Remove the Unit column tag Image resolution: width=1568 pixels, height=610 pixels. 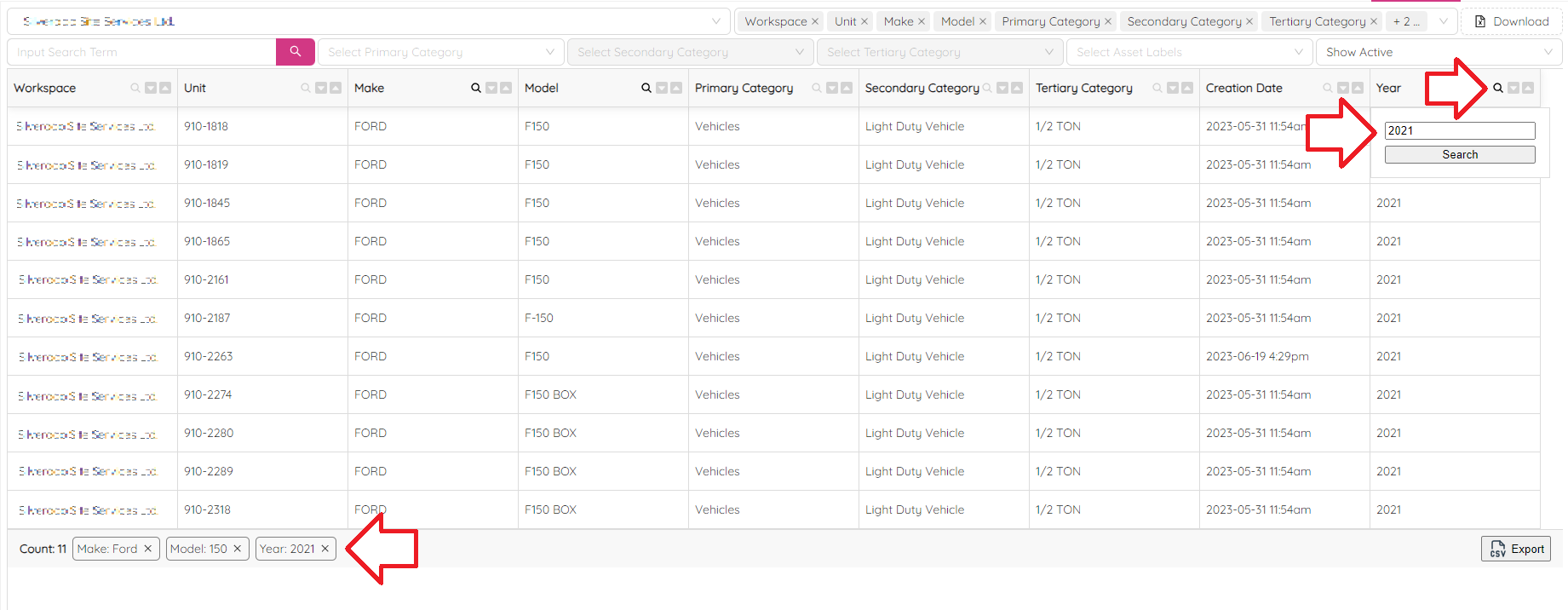pos(864,21)
